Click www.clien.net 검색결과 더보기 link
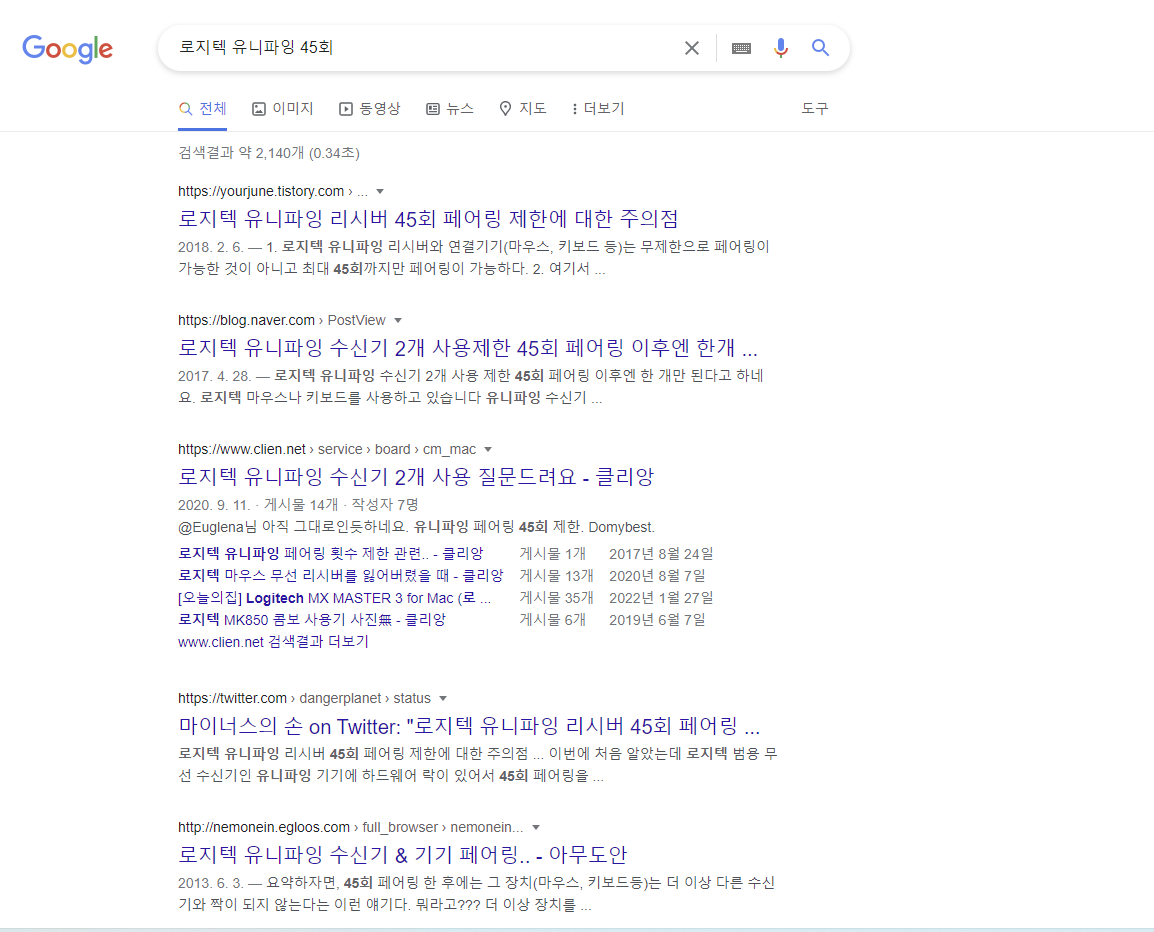Screen dimensions: 1154x932 (273, 642)
